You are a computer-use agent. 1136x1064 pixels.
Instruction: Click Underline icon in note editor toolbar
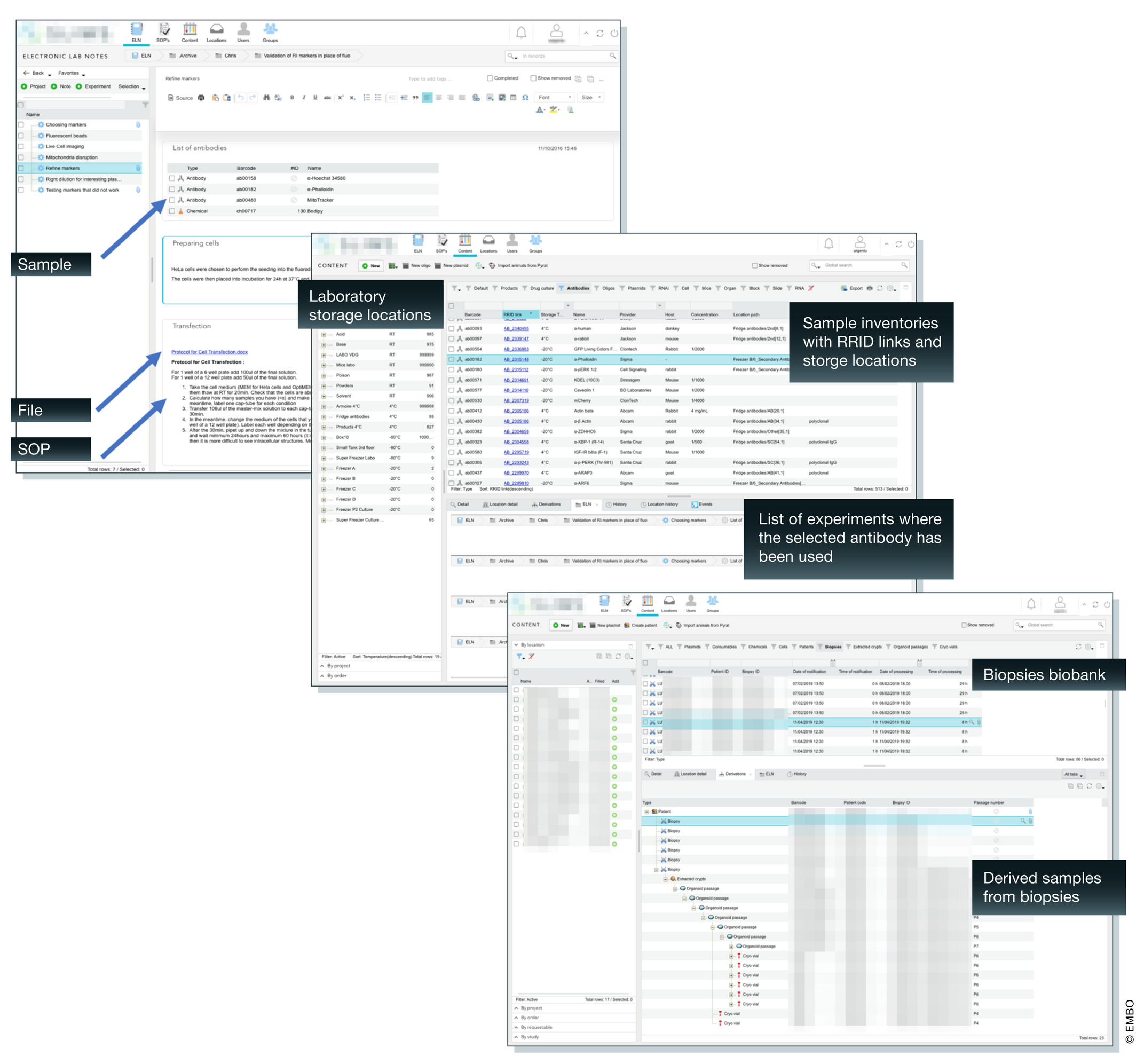(315, 98)
